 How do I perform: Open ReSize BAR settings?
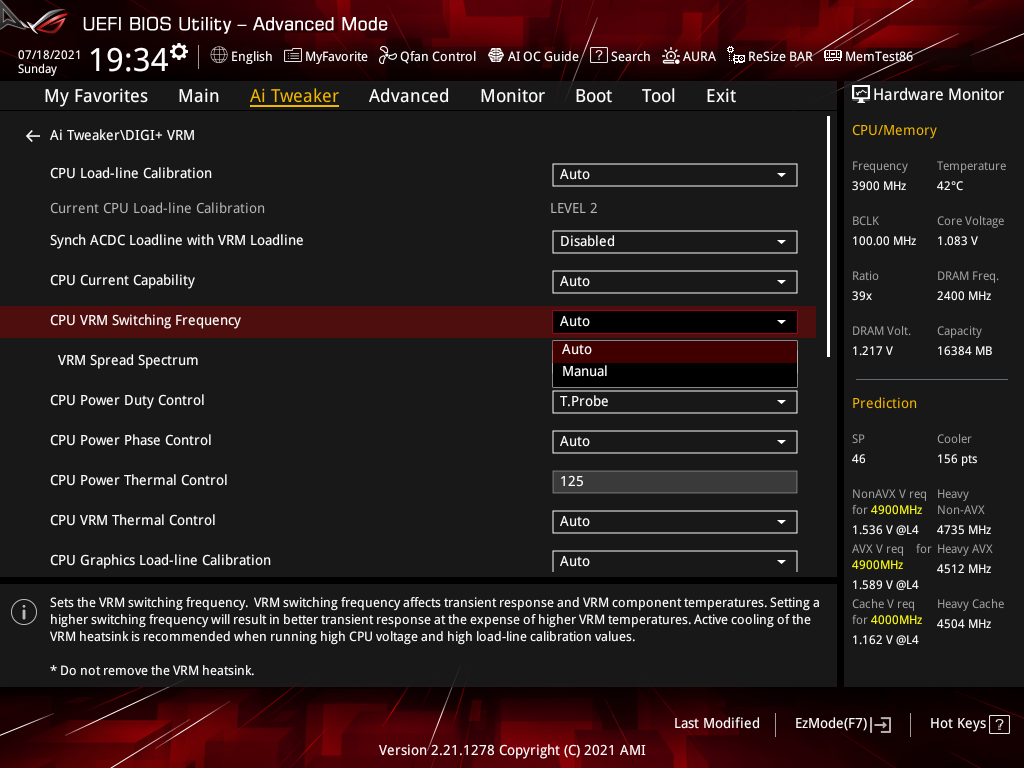click(x=770, y=56)
